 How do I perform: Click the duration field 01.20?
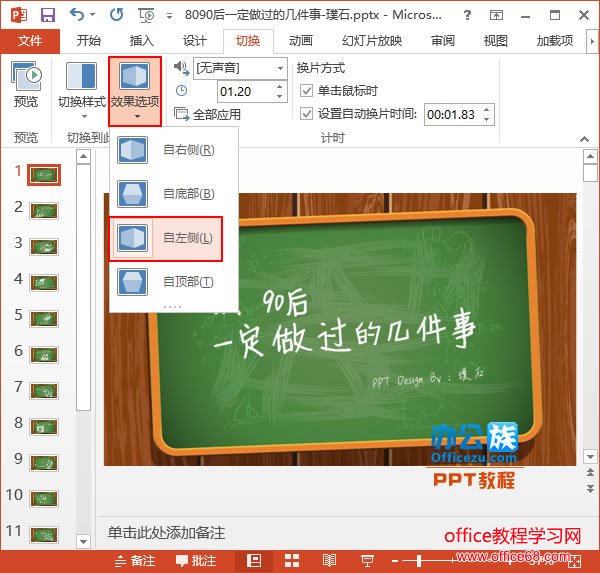click(x=245, y=91)
